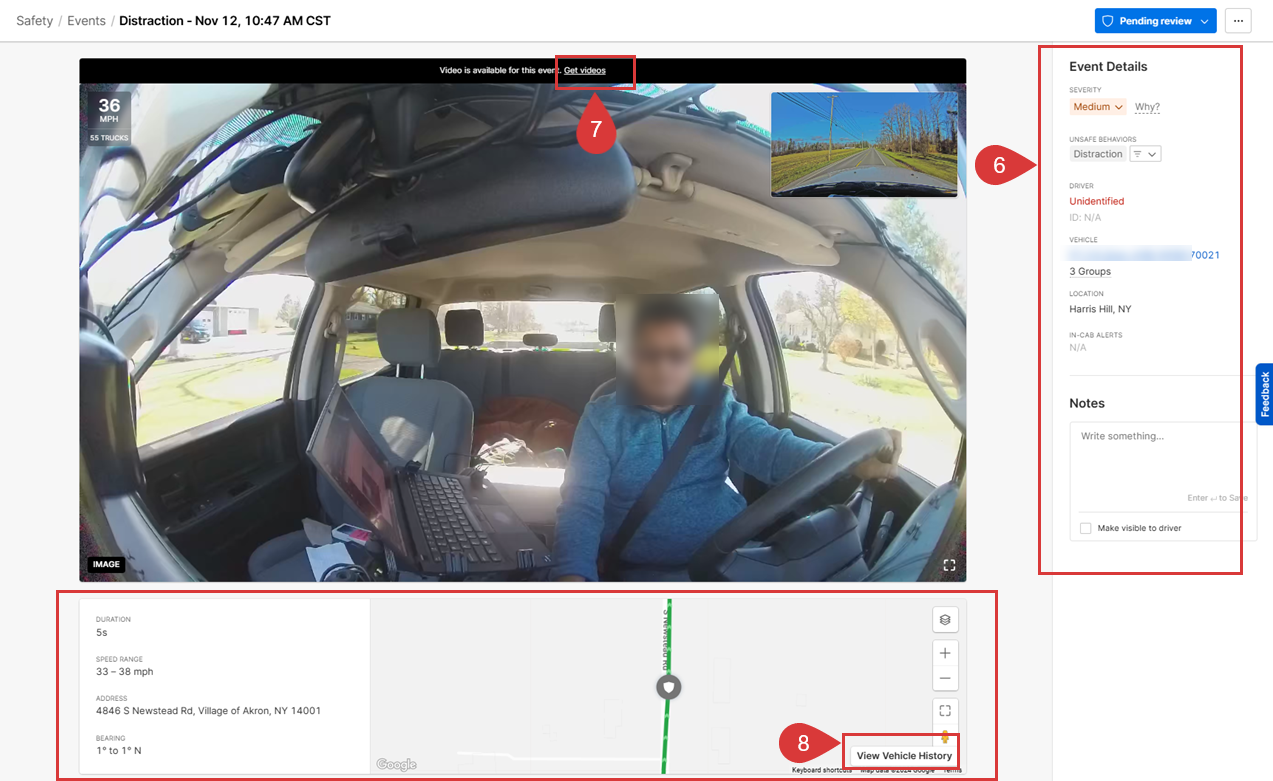Image resolution: width=1273 pixels, height=781 pixels.
Task: Enable Make visible to driver checkbox
Action: (x=1086, y=528)
